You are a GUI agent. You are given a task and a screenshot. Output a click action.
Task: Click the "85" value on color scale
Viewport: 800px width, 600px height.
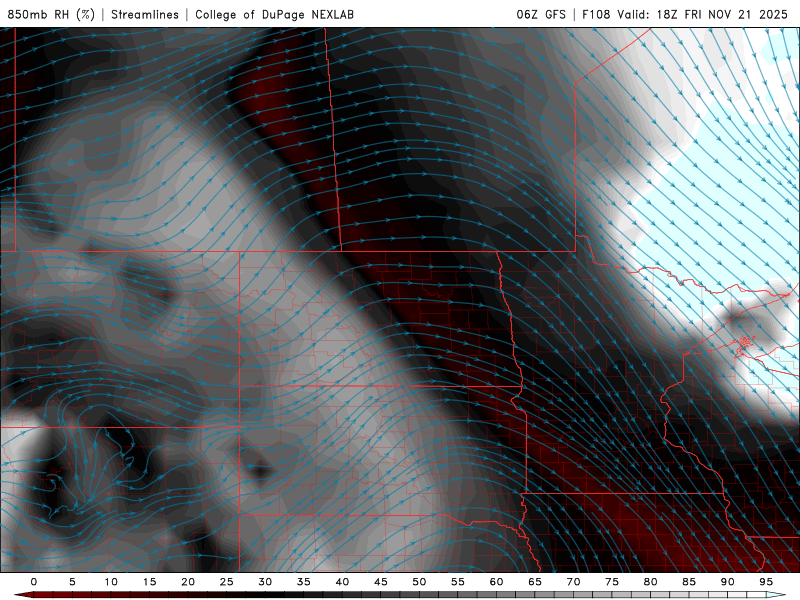coord(689,582)
